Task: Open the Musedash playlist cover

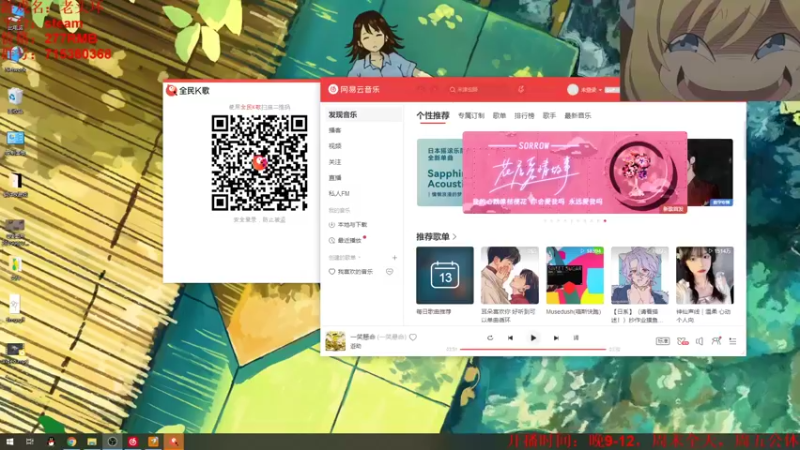Action: (575, 276)
